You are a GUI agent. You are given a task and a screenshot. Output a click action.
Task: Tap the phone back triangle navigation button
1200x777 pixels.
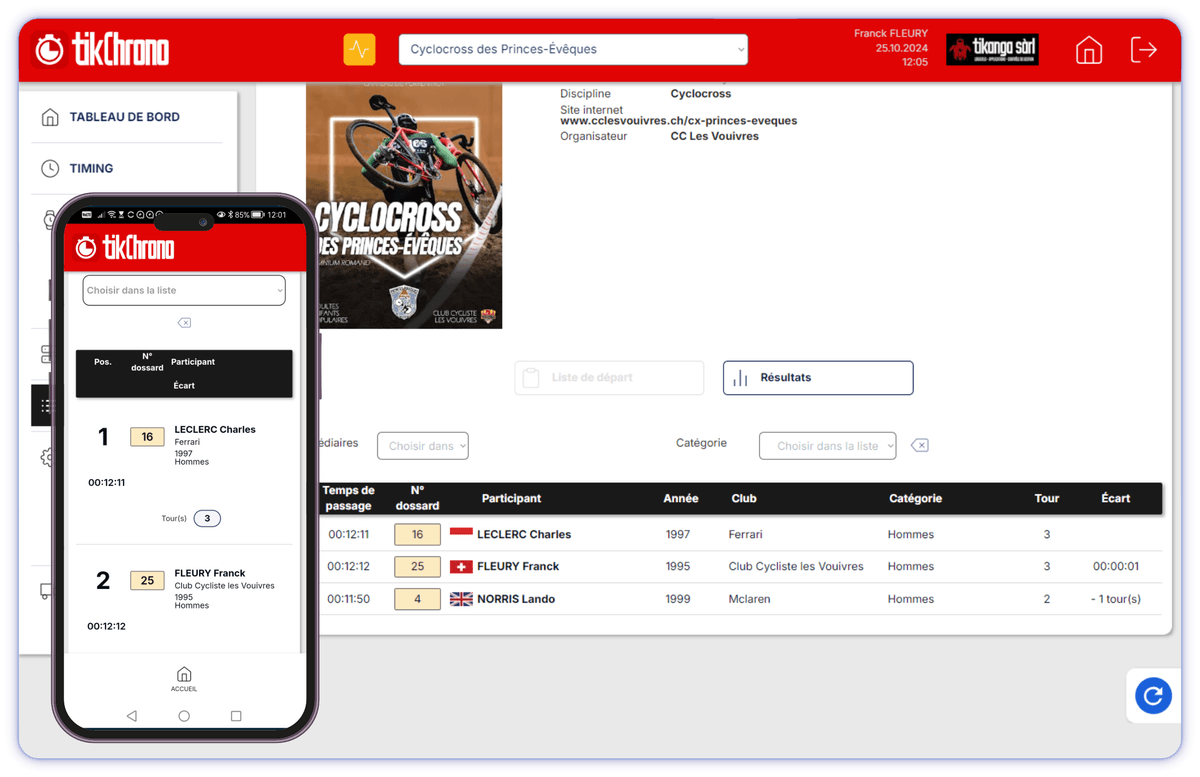(x=131, y=717)
